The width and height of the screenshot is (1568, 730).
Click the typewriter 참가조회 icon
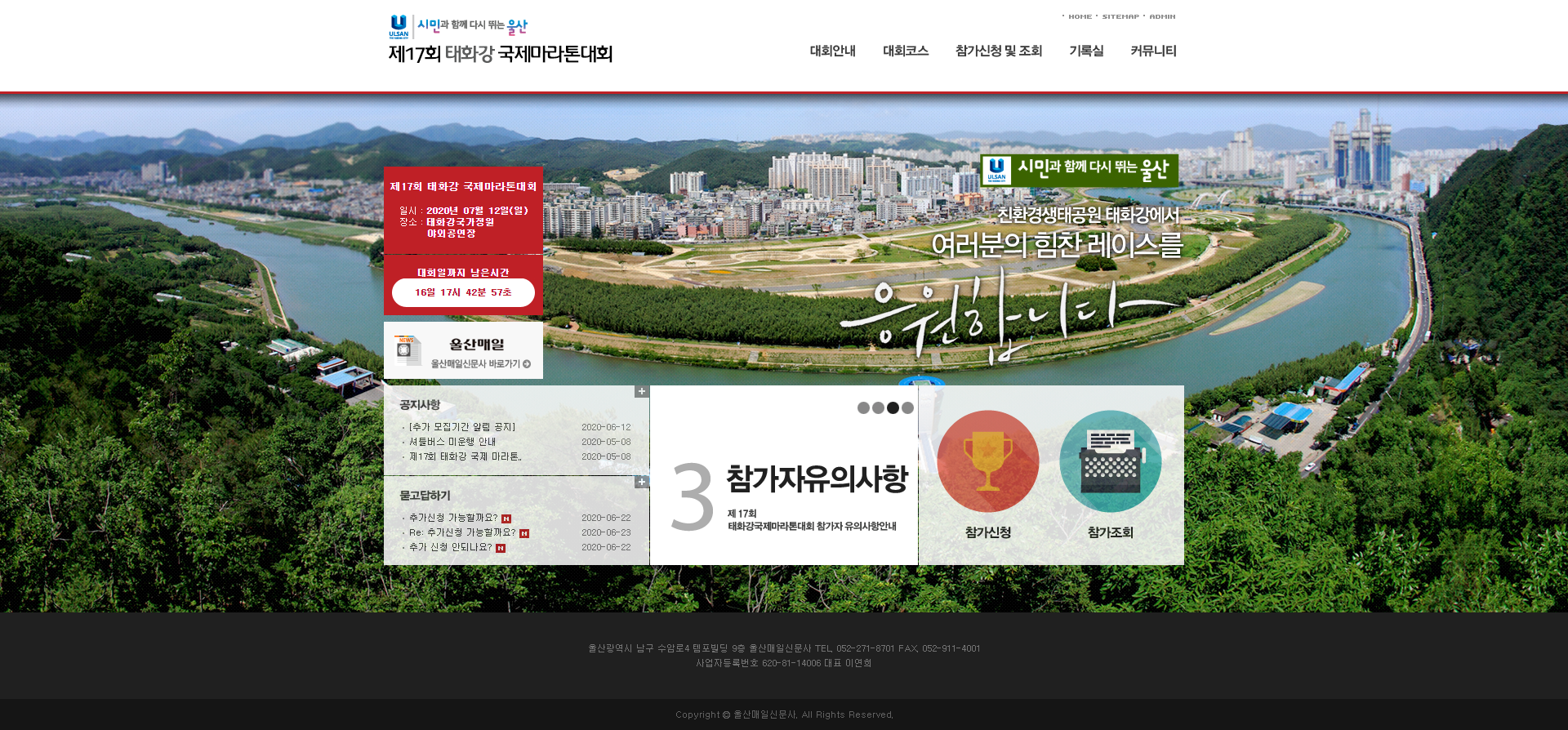coord(1111,461)
